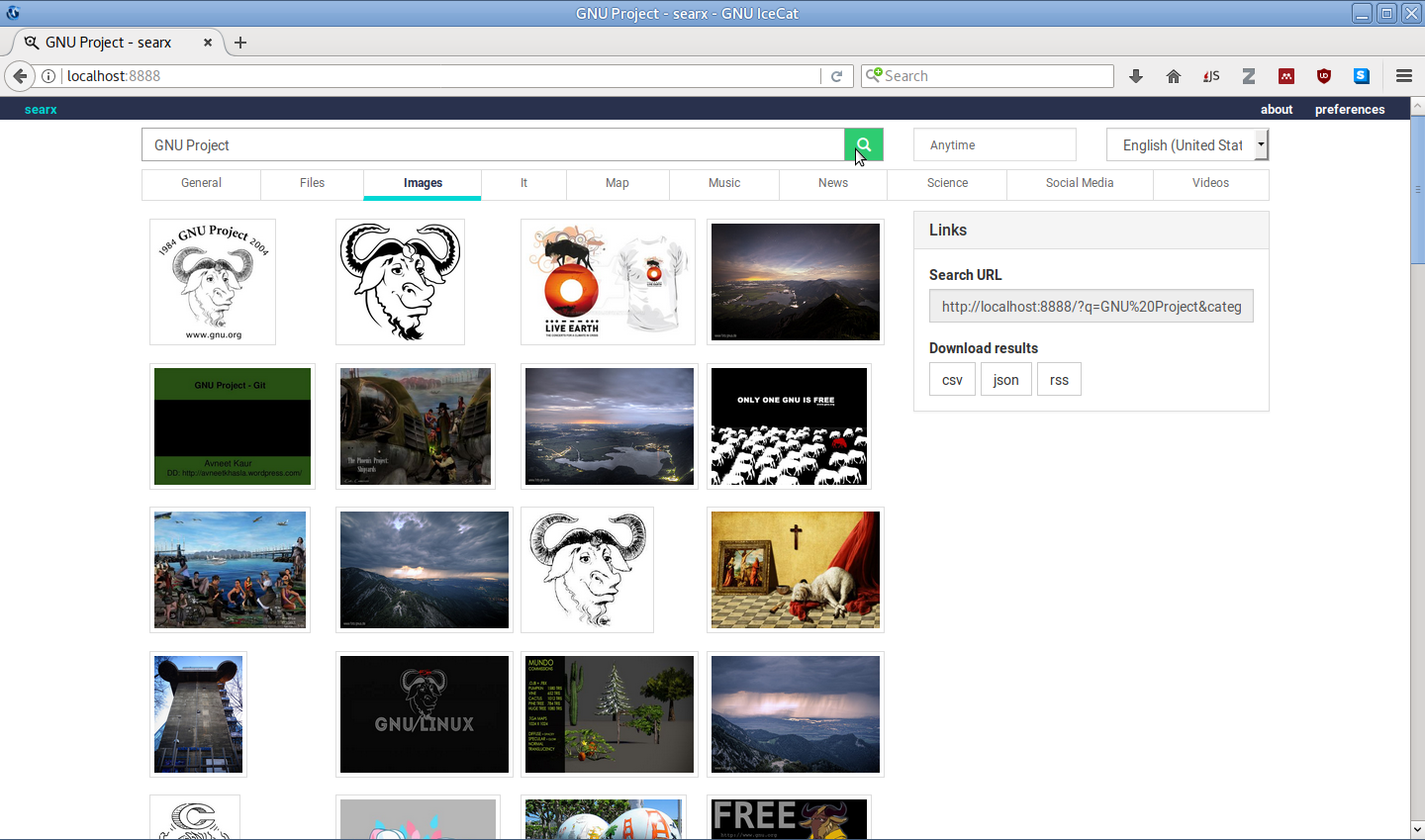Image resolution: width=1425 pixels, height=840 pixels.
Task: Download results as csv
Action: [952, 380]
